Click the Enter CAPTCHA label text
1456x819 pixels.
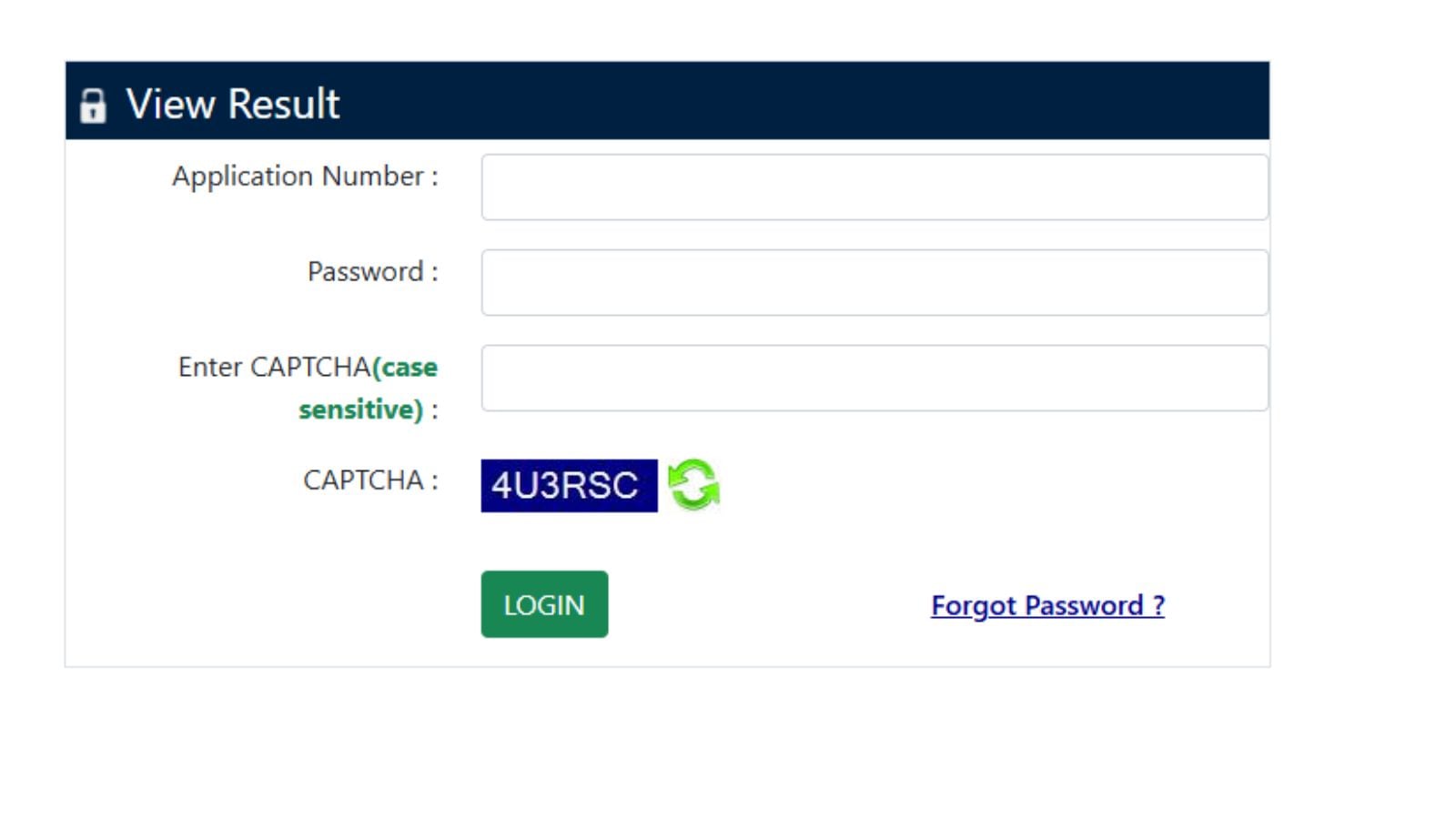tap(274, 367)
